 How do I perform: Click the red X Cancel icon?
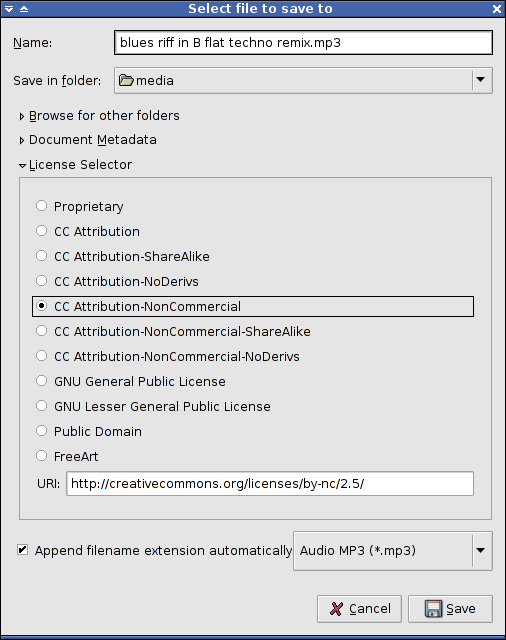(x=336, y=609)
